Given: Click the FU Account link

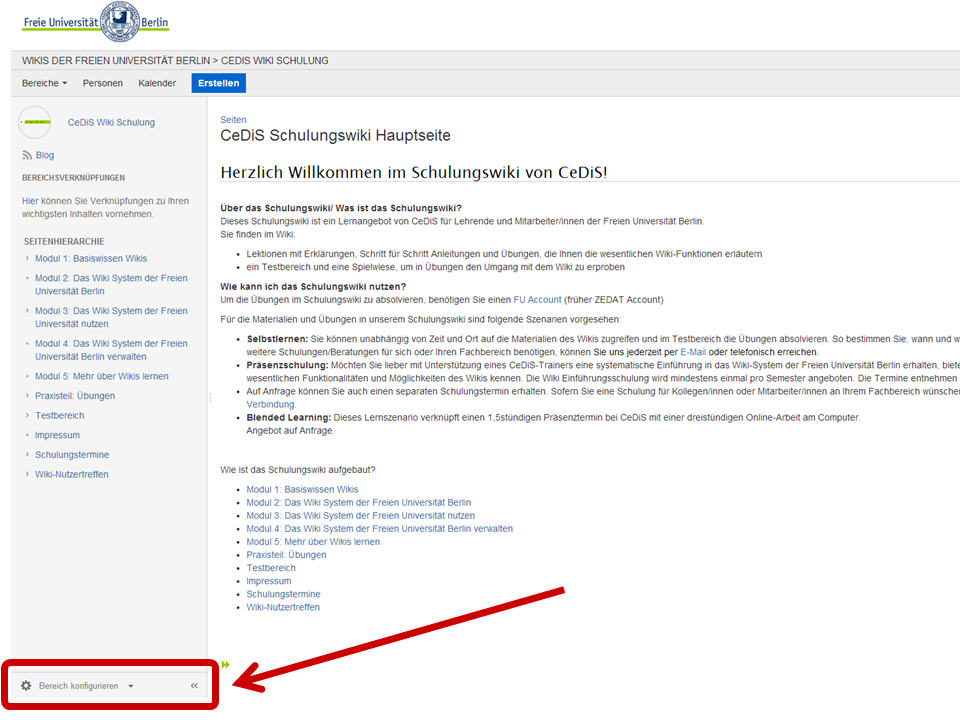Looking at the screenshot, I should click(537, 299).
